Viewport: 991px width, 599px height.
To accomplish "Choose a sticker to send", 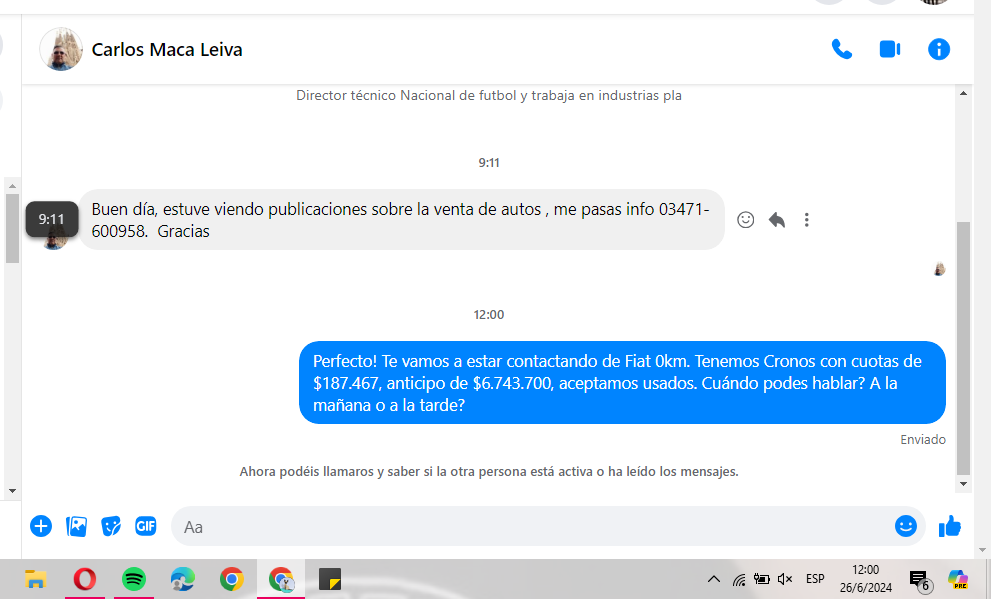I will (111, 526).
